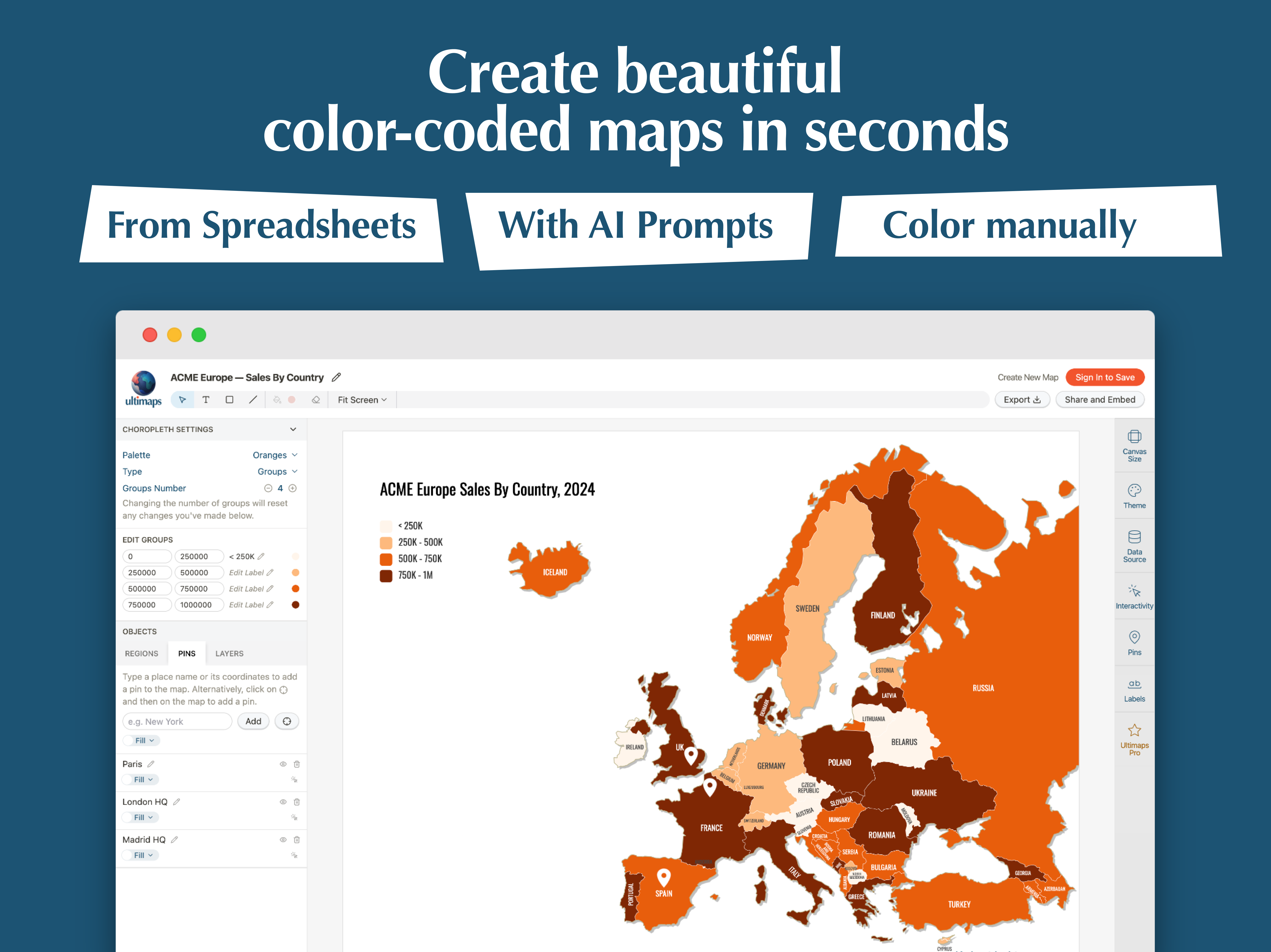Open the Interactivity panel

pyautogui.click(x=1134, y=596)
